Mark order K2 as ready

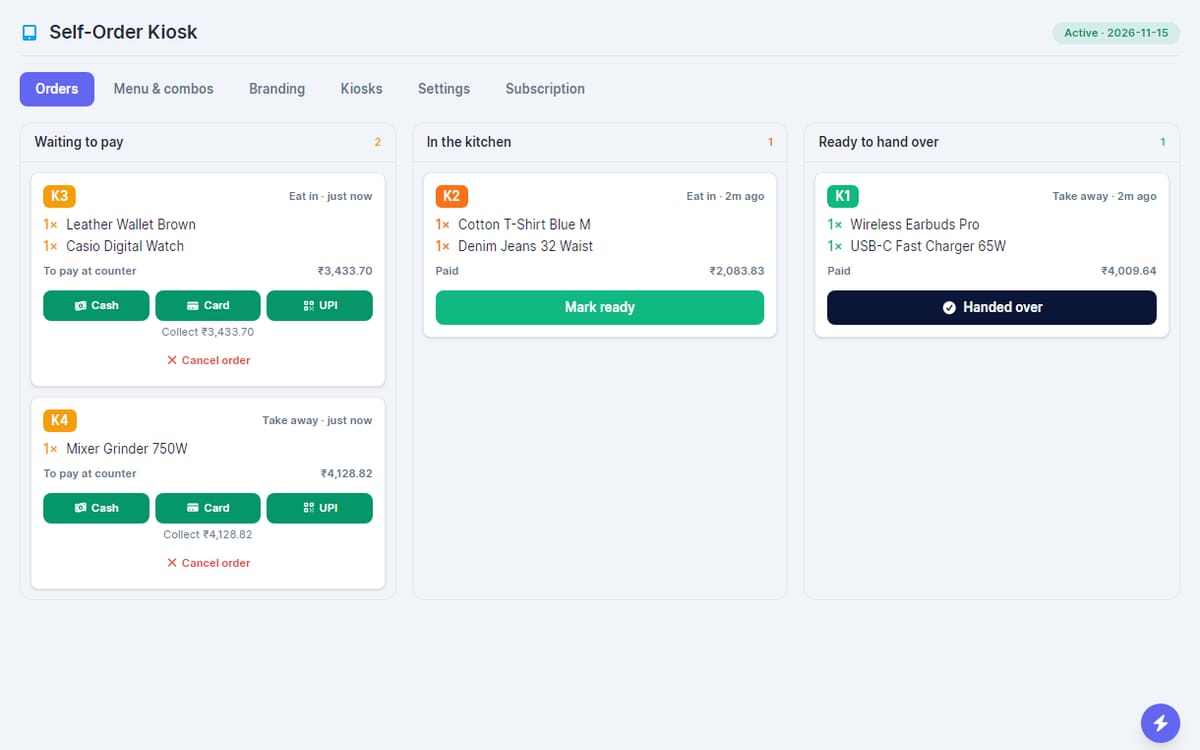(x=600, y=307)
